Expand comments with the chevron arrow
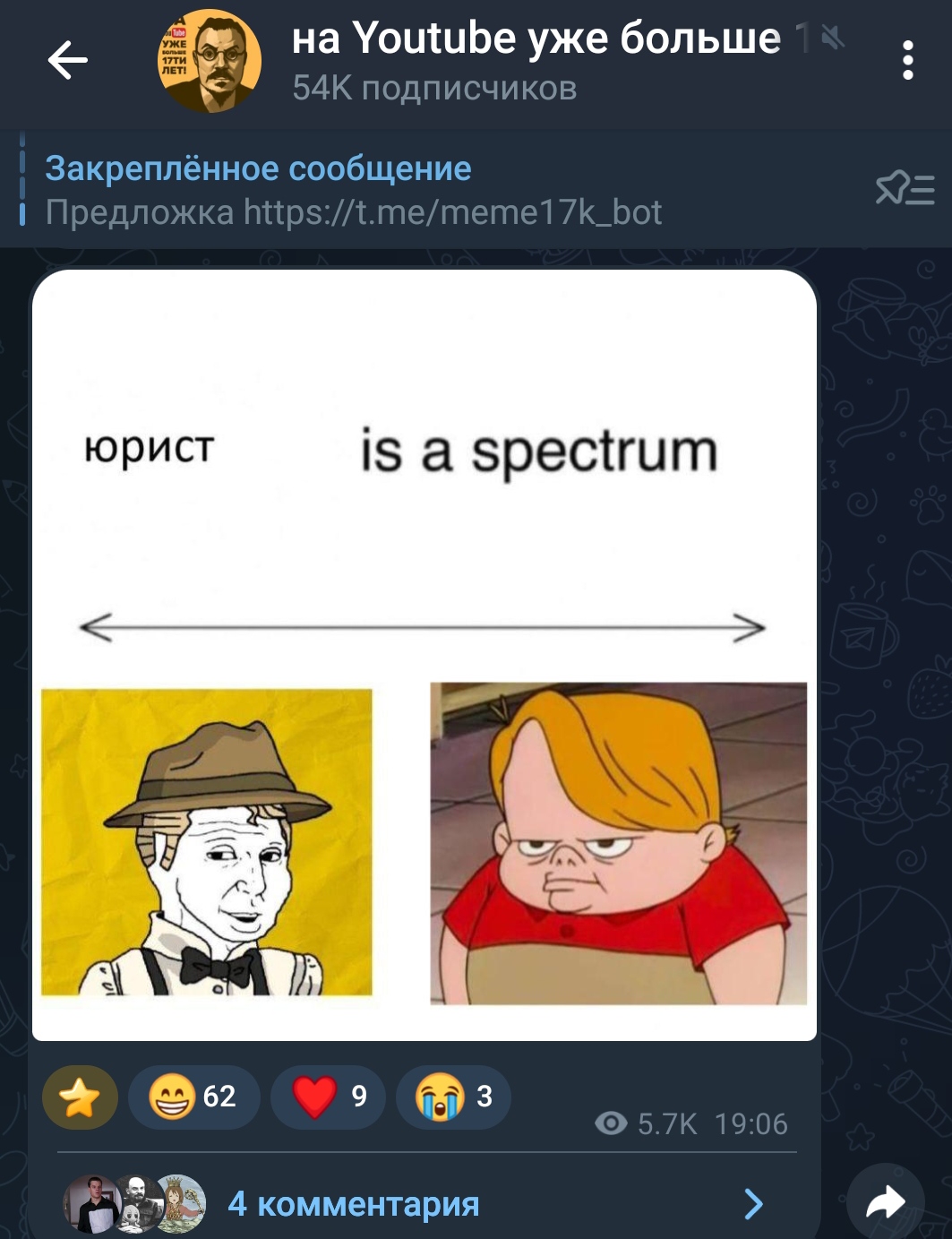The image size is (952, 1239). (754, 1204)
